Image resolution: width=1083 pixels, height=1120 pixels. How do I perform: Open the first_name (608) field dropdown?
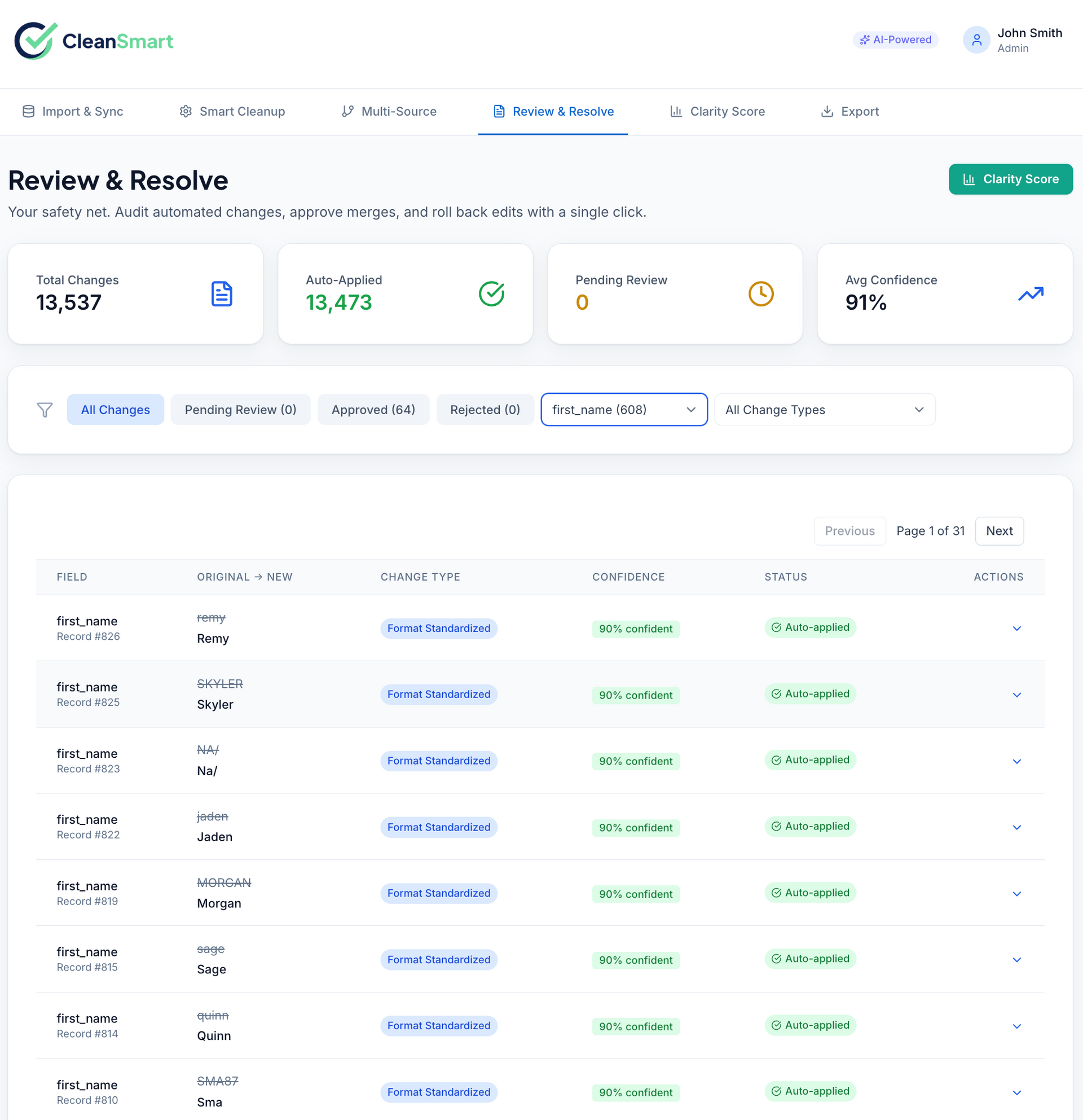[624, 410]
